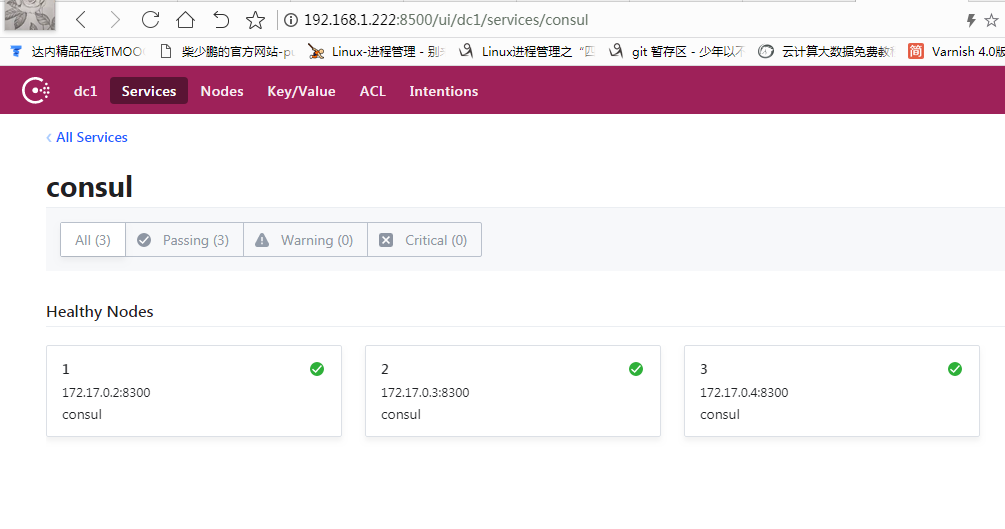The height and width of the screenshot is (529, 1005).
Task: Open the node card with 172.17.0.4:8300
Action: (832, 391)
